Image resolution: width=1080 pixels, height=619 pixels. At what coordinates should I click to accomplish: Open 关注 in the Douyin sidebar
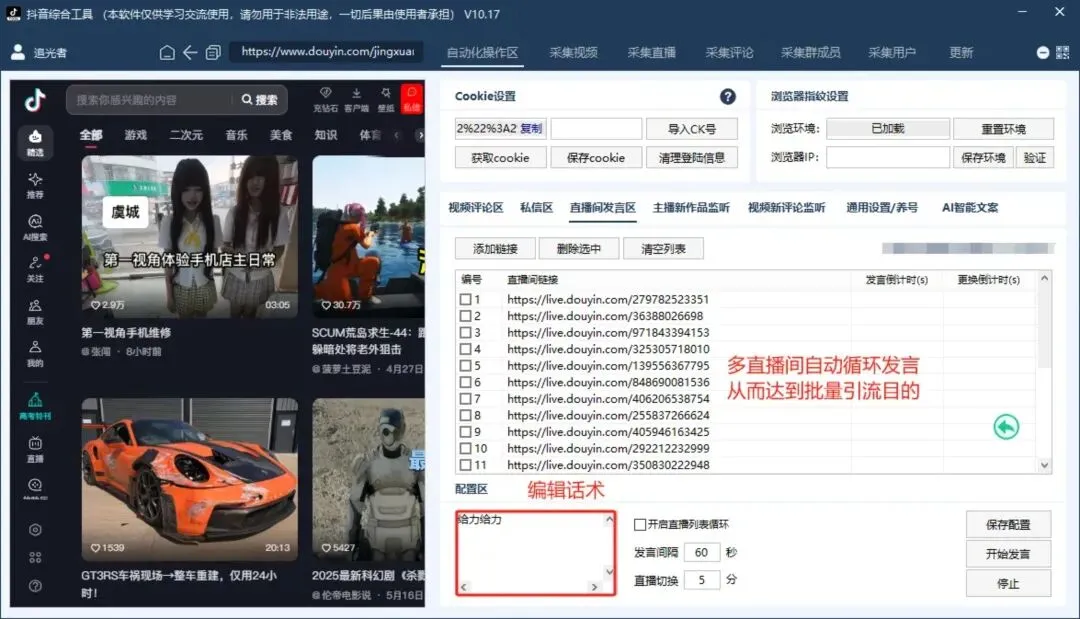point(35,270)
